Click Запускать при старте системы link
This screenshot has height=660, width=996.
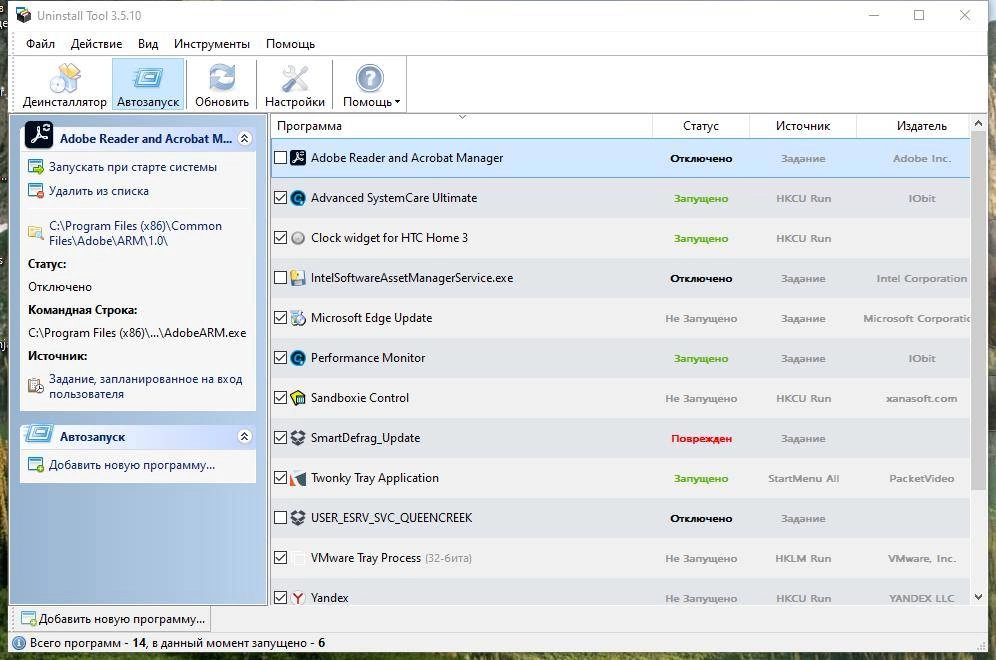(x=133, y=167)
